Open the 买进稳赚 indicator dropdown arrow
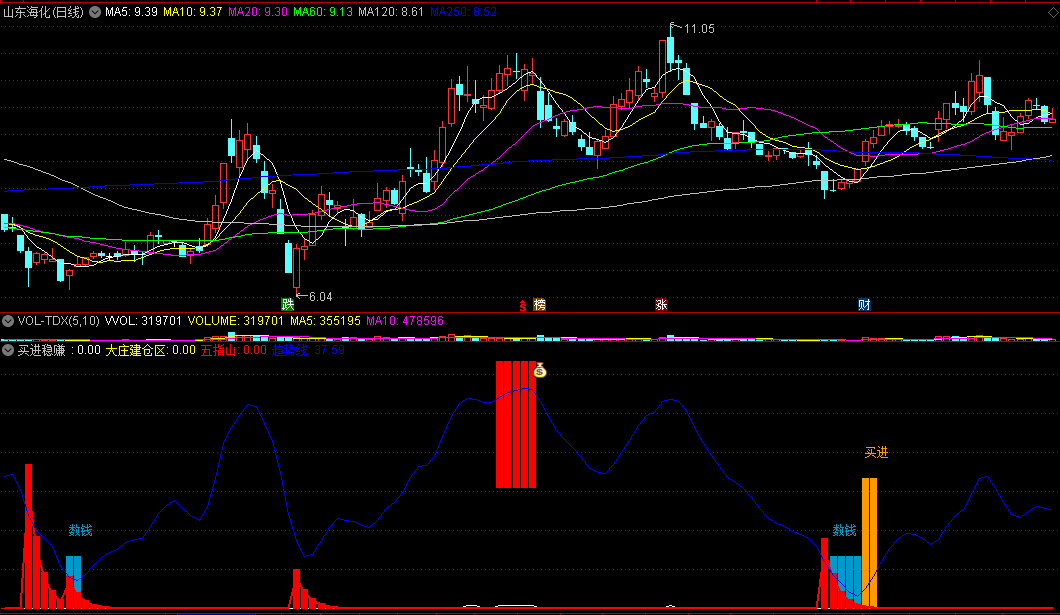This screenshot has width=1060, height=615. pyautogui.click(x=8, y=350)
